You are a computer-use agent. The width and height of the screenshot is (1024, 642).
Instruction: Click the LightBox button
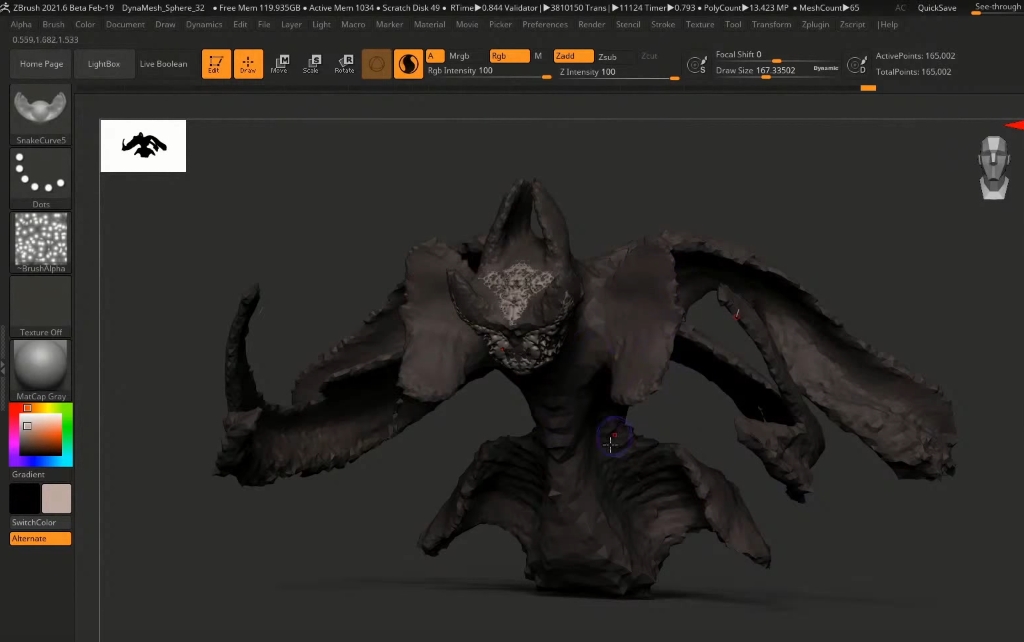(103, 64)
